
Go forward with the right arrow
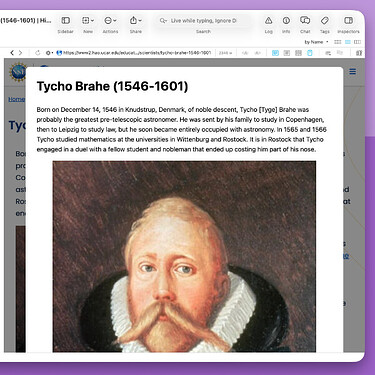tap(20, 53)
